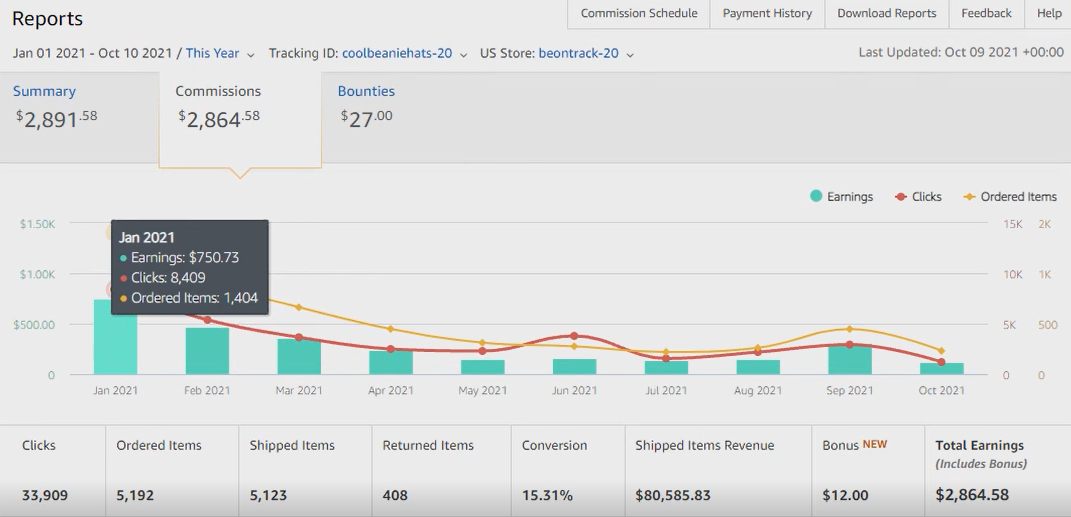This screenshot has height=517, width=1071.
Task: Open the Feedback link
Action: tap(986, 14)
